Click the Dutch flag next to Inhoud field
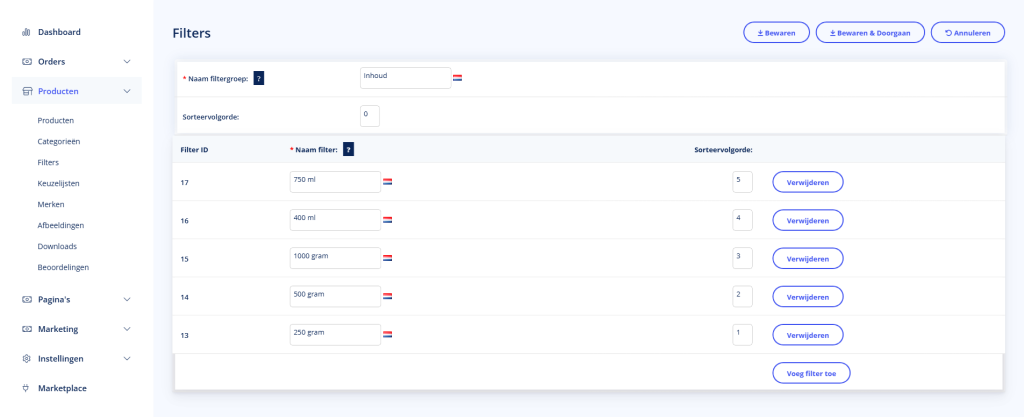Image resolution: width=1024 pixels, height=417 pixels. pyautogui.click(x=457, y=78)
